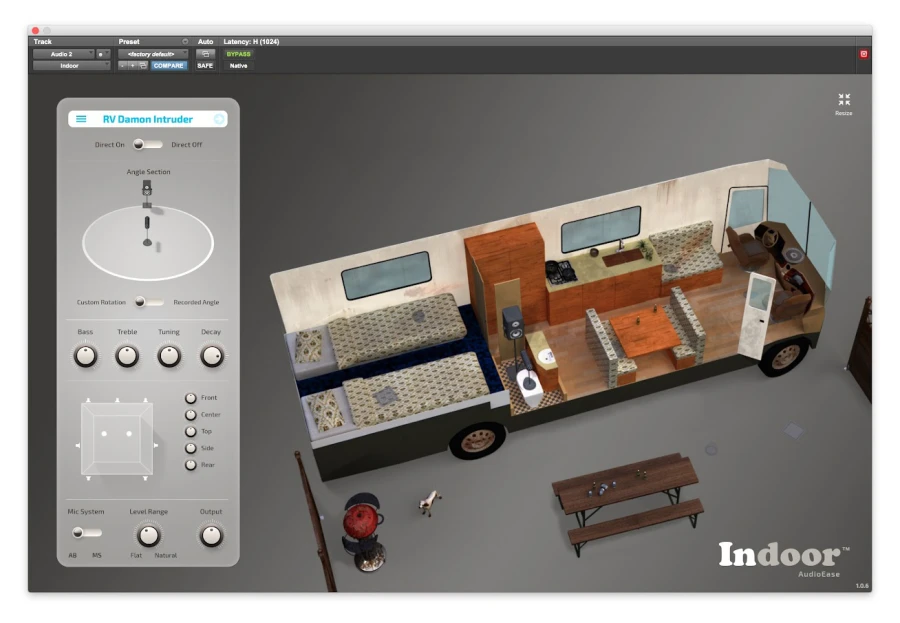The width and height of the screenshot is (900, 623).
Task: Toggle the Rear speaker knob
Action: pos(191,465)
